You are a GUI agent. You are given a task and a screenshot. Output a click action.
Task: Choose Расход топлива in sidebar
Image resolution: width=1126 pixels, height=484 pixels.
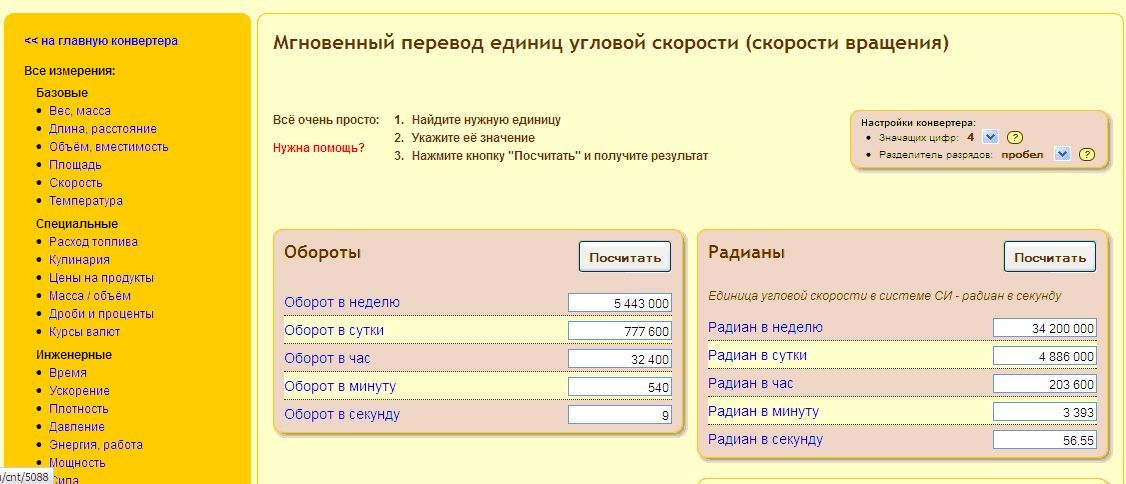93,242
